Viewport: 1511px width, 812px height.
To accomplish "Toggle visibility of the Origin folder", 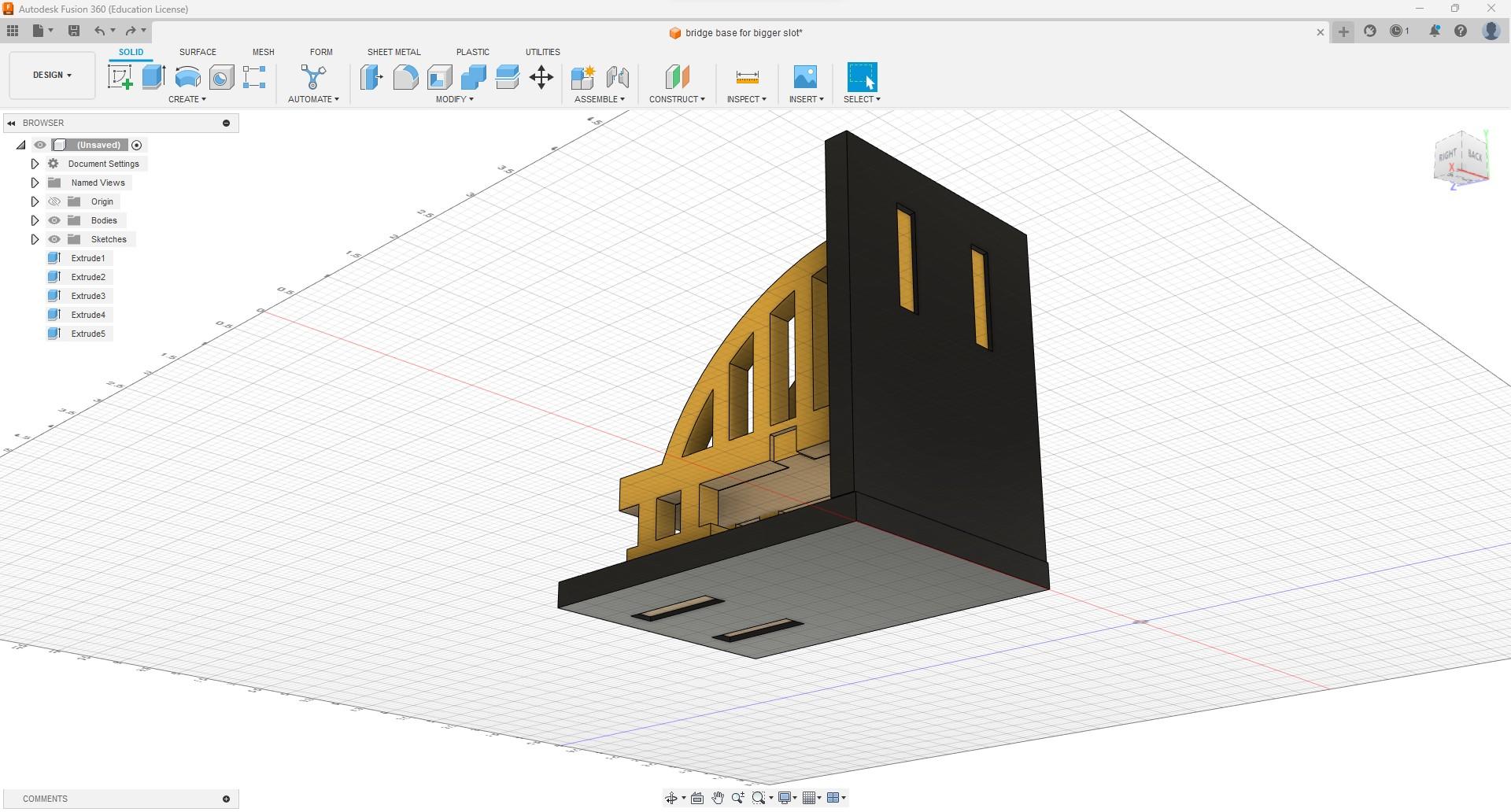I will point(54,201).
